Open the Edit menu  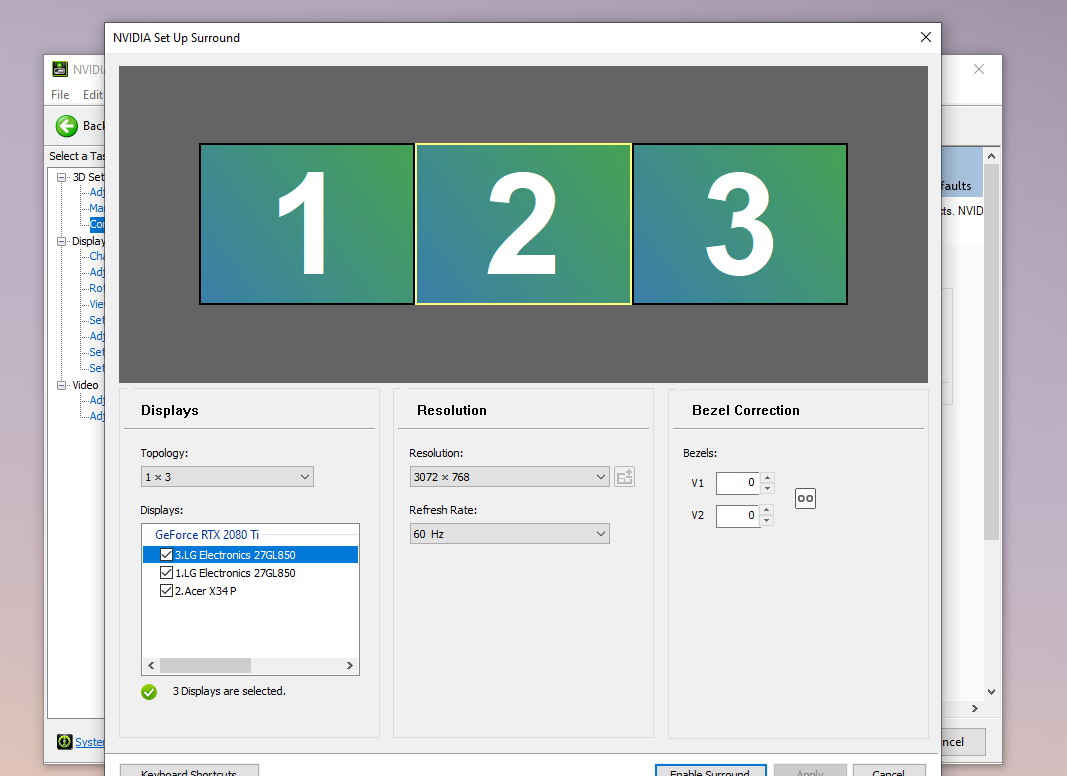pyautogui.click(x=93, y=95)
